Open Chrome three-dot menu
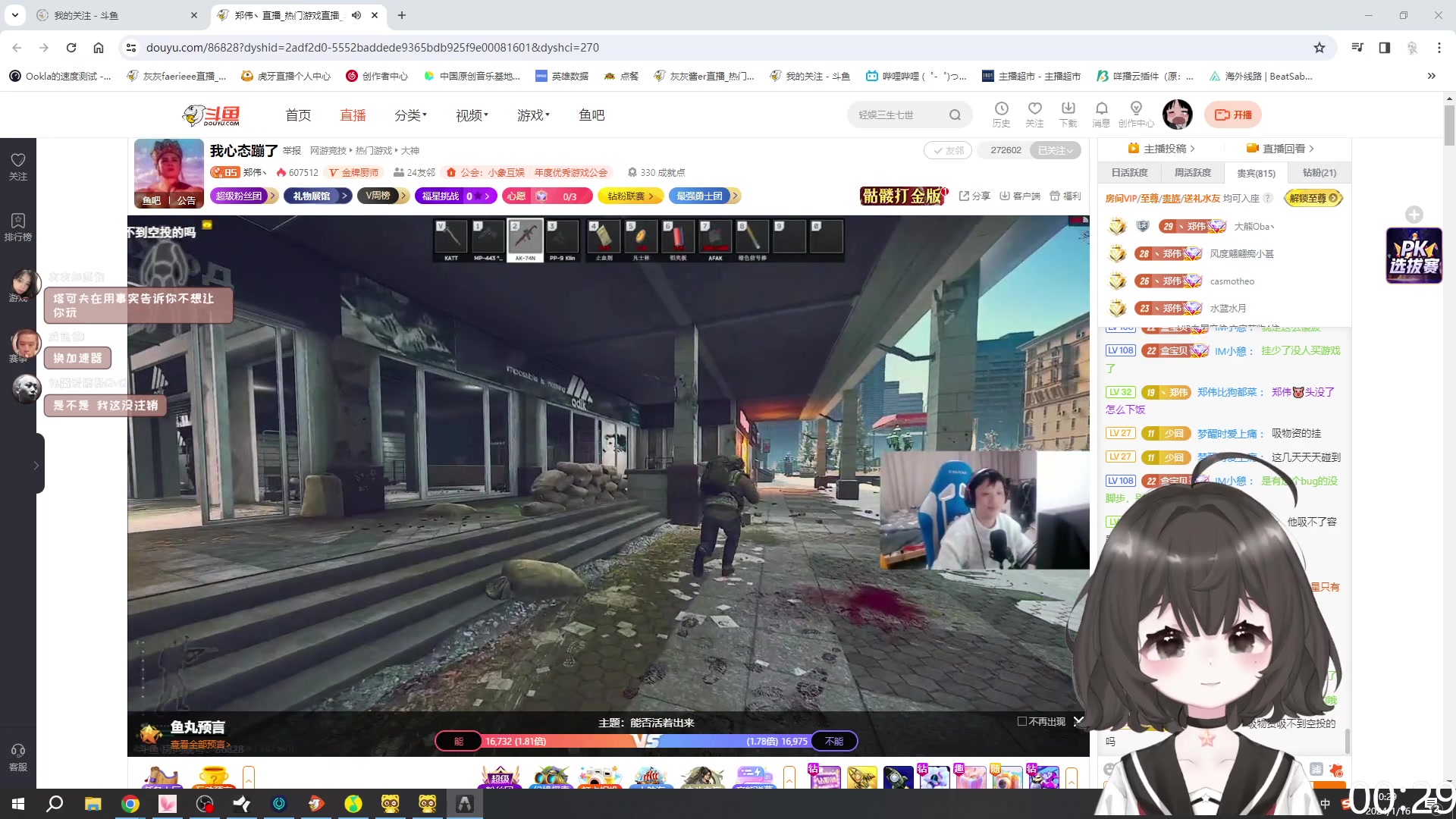This screenshot has width=1456, height=819. [1439, 48]
